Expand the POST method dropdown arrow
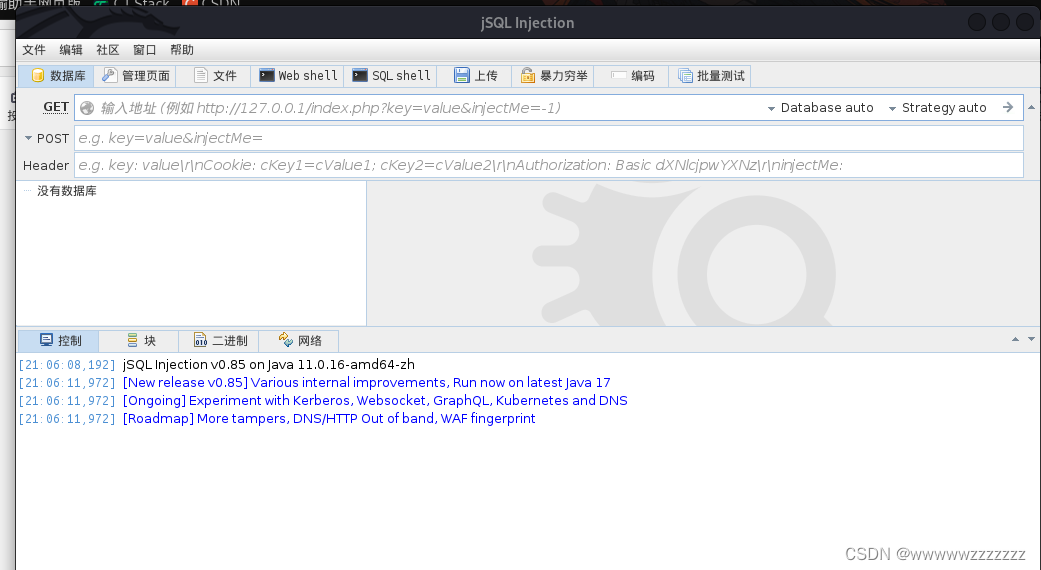 pyautogui.click(x=29, y=138)
